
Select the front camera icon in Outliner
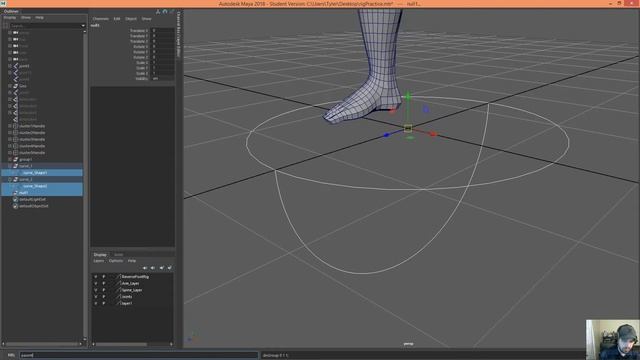16,46
